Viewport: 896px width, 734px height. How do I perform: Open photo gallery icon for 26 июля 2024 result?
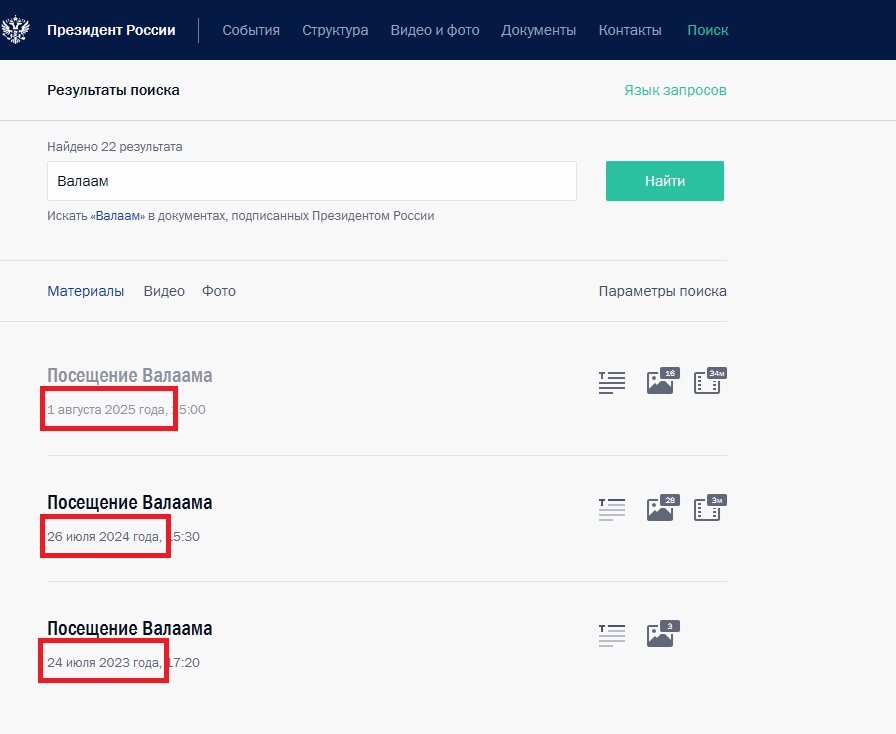coord(661,508)
